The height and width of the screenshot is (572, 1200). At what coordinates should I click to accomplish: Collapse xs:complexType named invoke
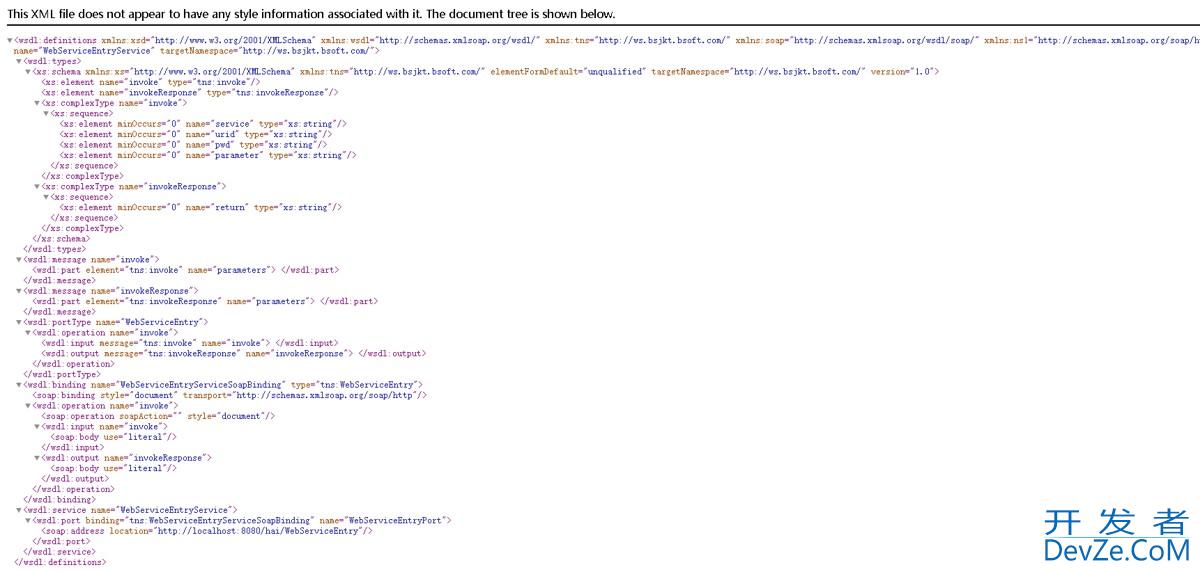(37, 103)
